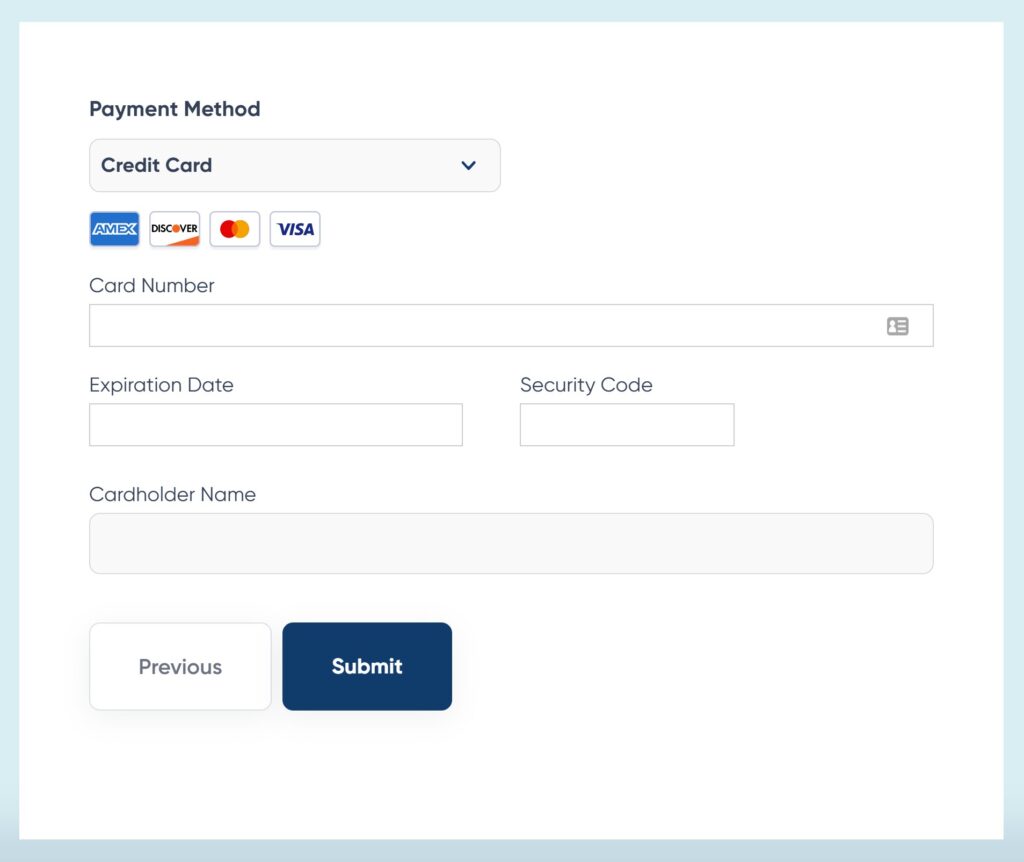Click the Credit Card dropdown text
The width and height of the screenshot is (1024, 862).
[x=156, y=166]
